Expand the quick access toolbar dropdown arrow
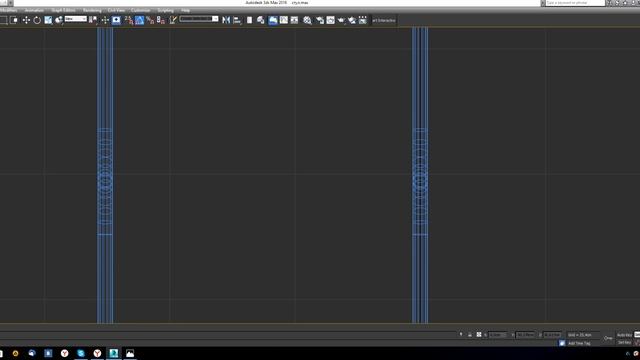The height and width of the screenshot is (360, 640). [x=11, y=3]
